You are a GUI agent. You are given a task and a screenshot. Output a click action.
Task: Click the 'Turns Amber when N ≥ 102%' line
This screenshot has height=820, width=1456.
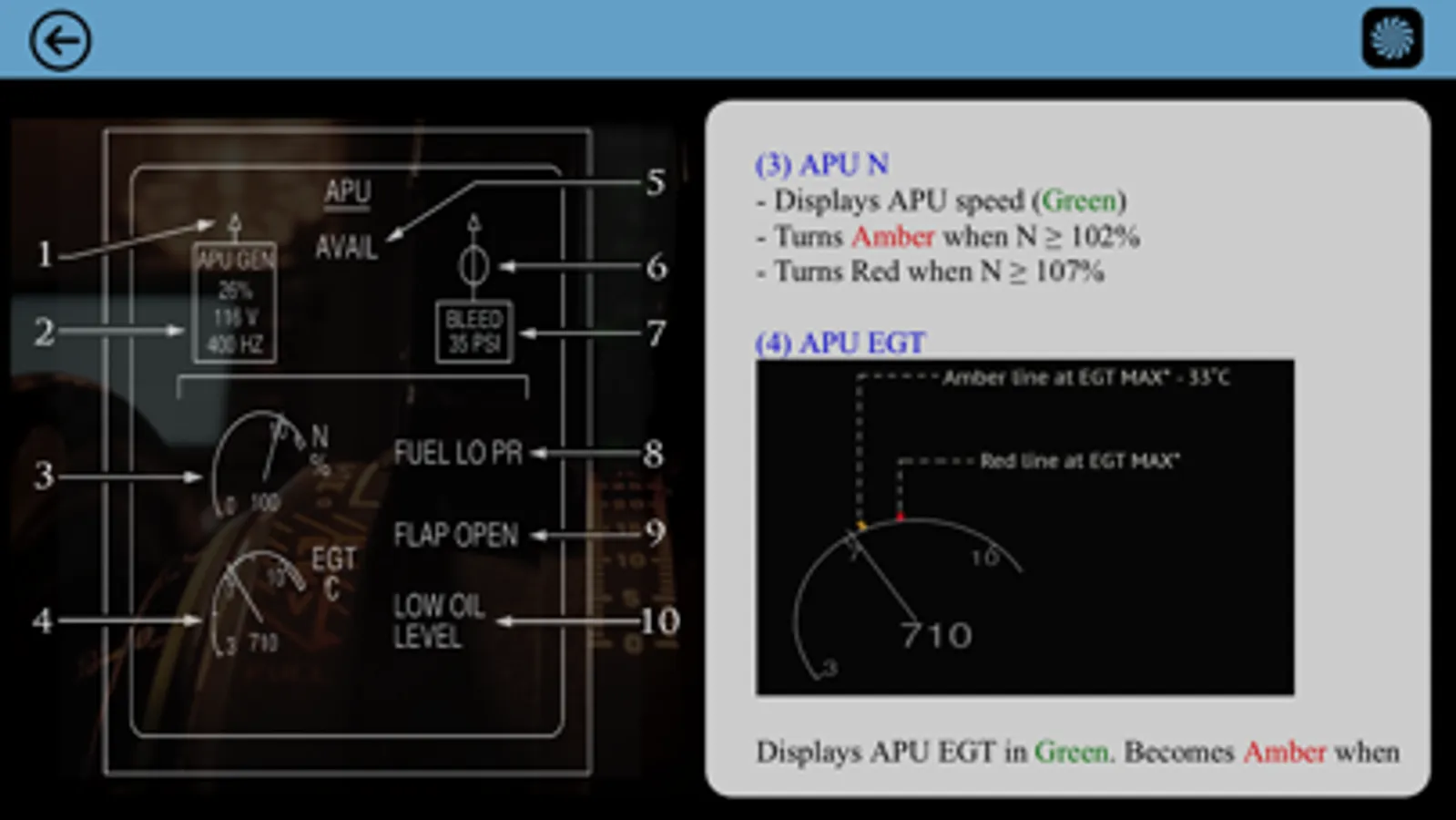point(947,236)
